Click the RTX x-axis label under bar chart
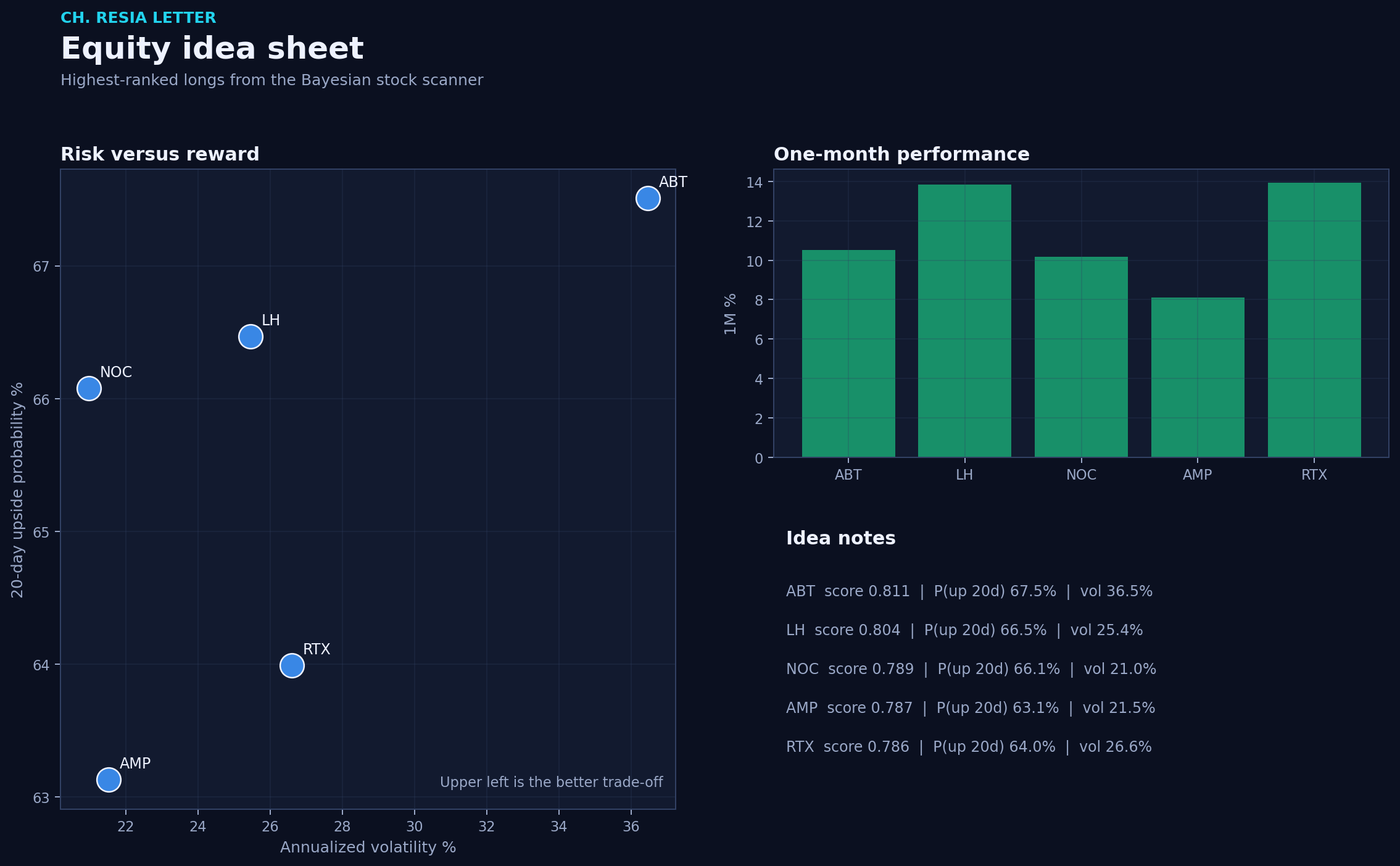Viewport: 1400px width, 866px height. click(1314, 475)
